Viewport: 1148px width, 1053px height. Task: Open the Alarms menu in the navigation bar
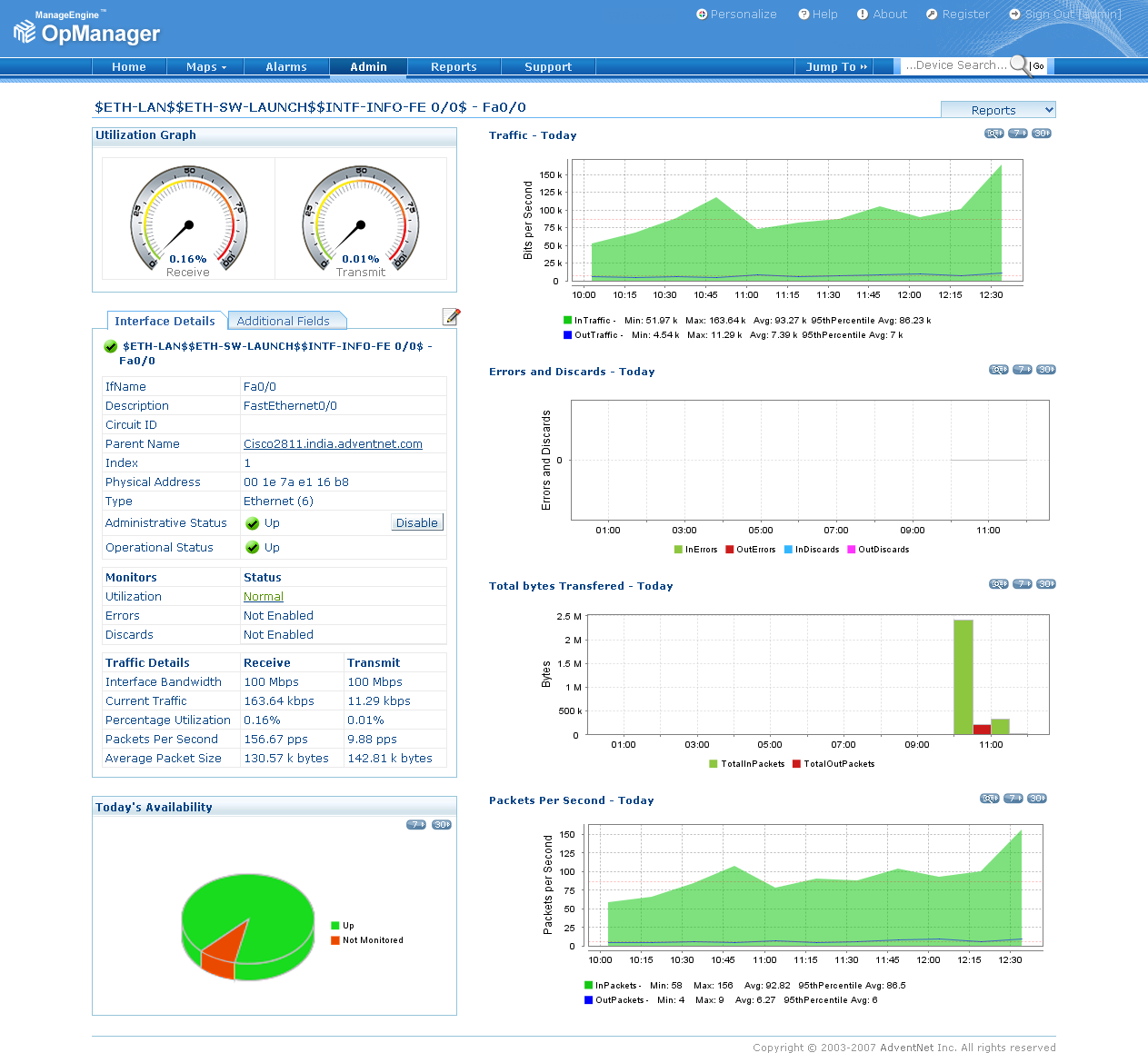pos(286,67)
